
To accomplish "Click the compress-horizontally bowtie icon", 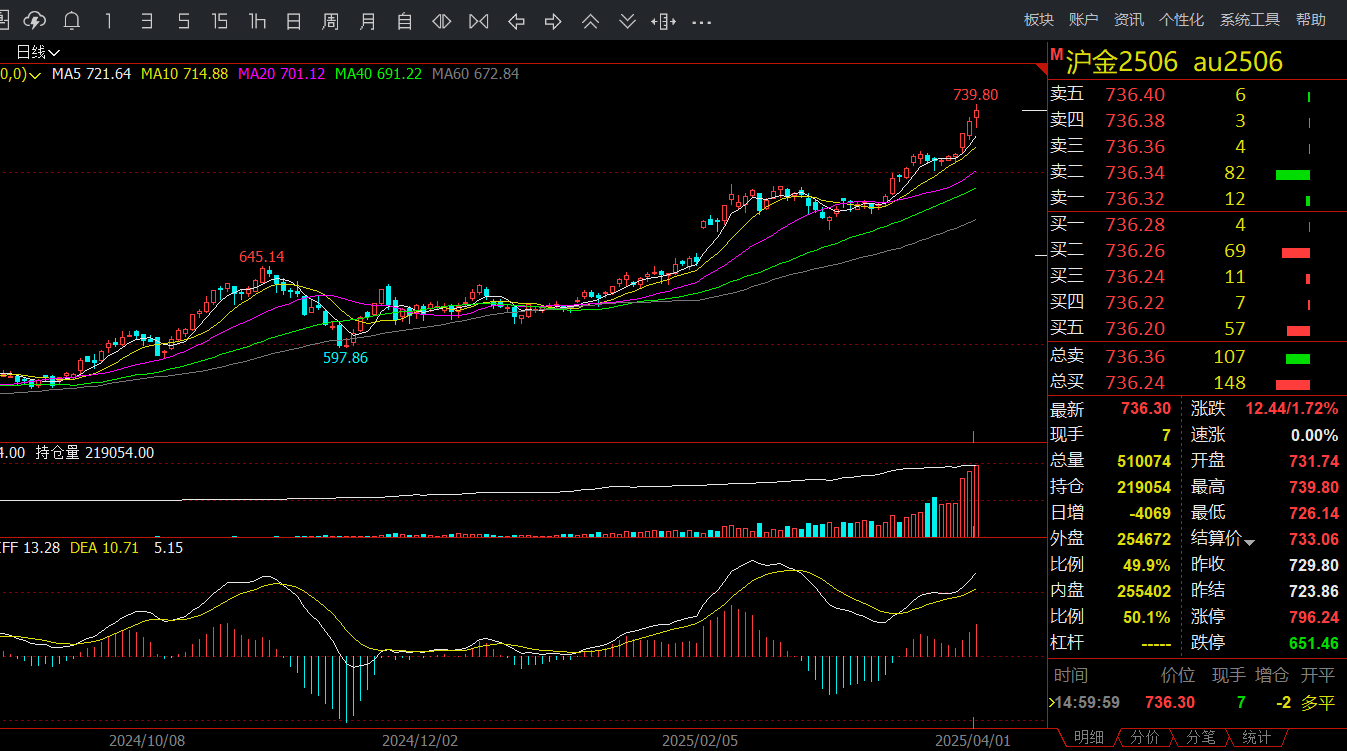I will [479, 20].
